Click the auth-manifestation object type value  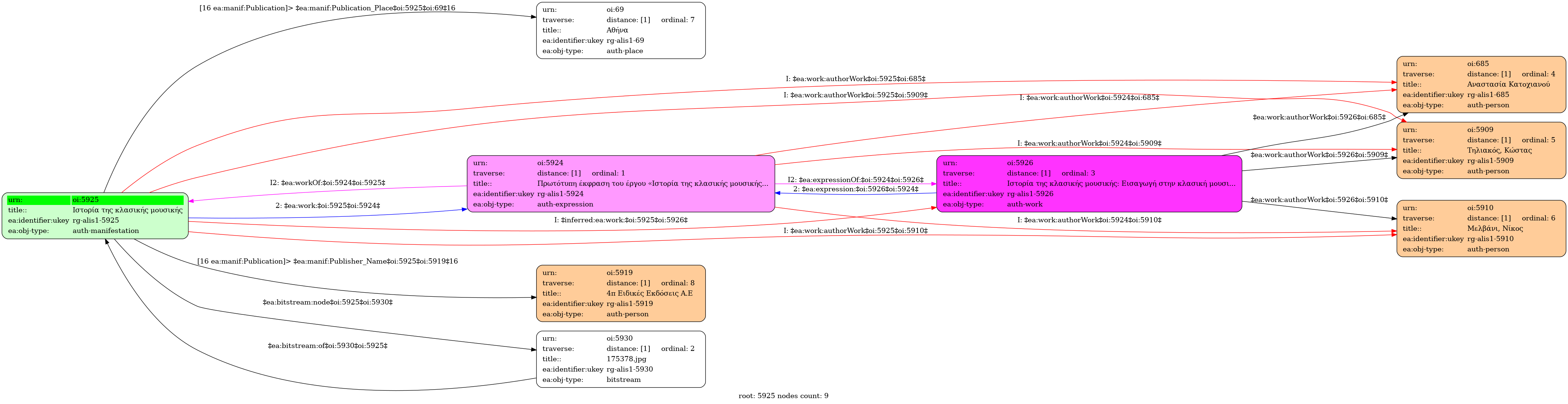click(105, 231)
